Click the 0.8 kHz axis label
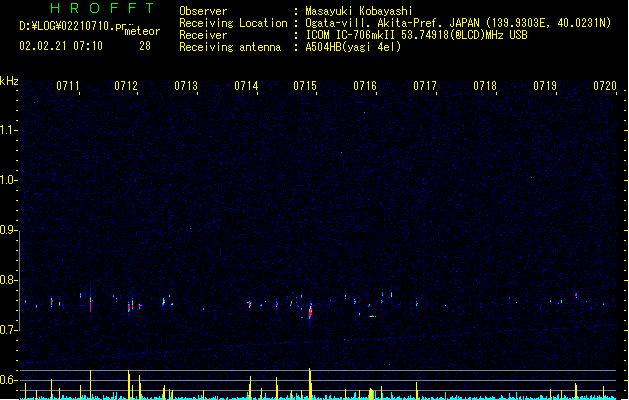 pyautogui.click(x=8, y=280)
